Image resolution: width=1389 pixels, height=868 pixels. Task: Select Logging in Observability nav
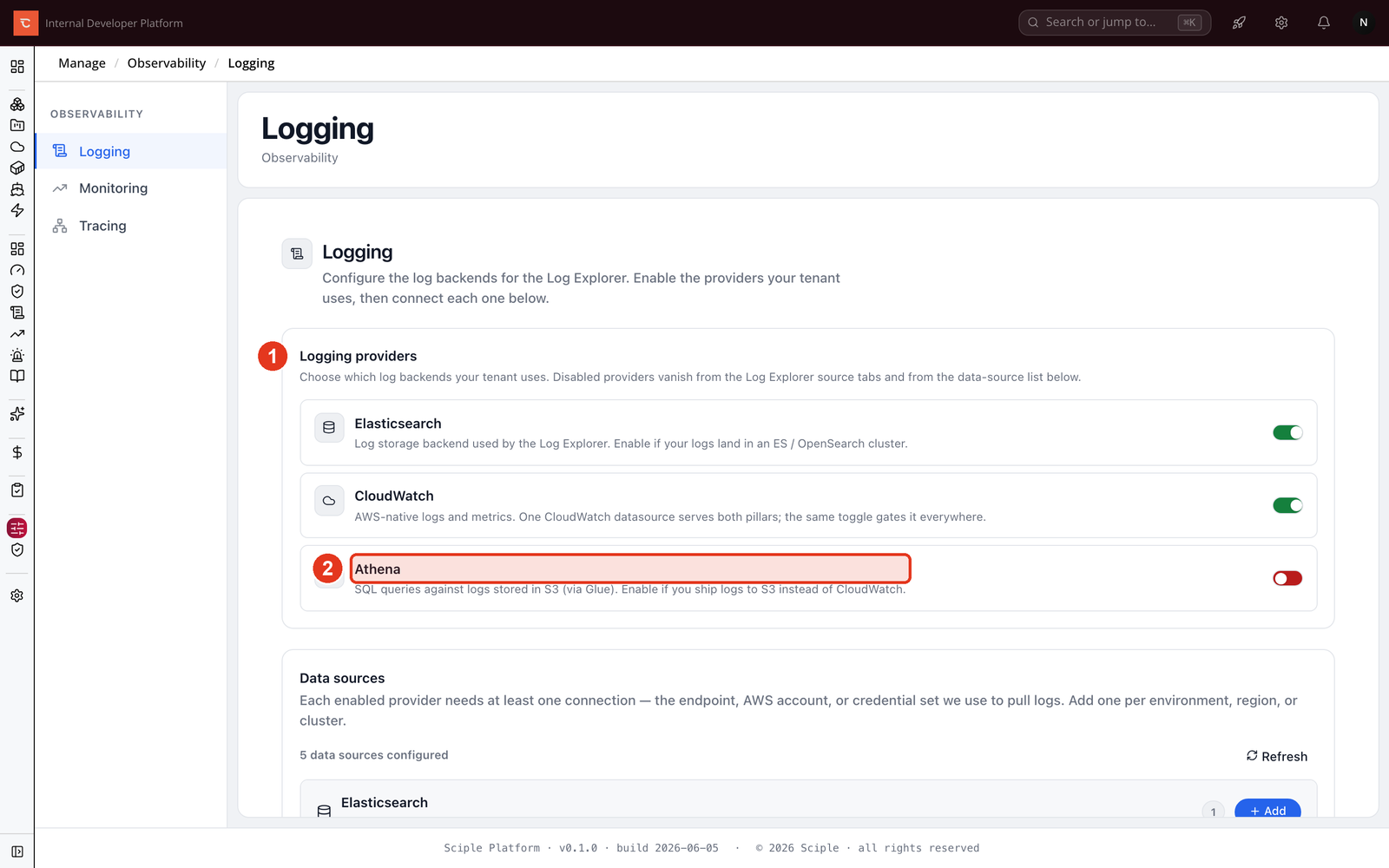[x=131, y=151]
